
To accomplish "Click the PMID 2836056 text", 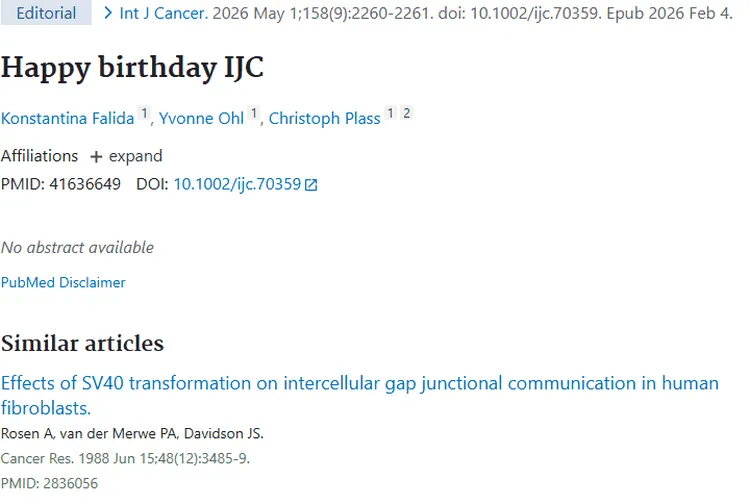I will (49, 483).
